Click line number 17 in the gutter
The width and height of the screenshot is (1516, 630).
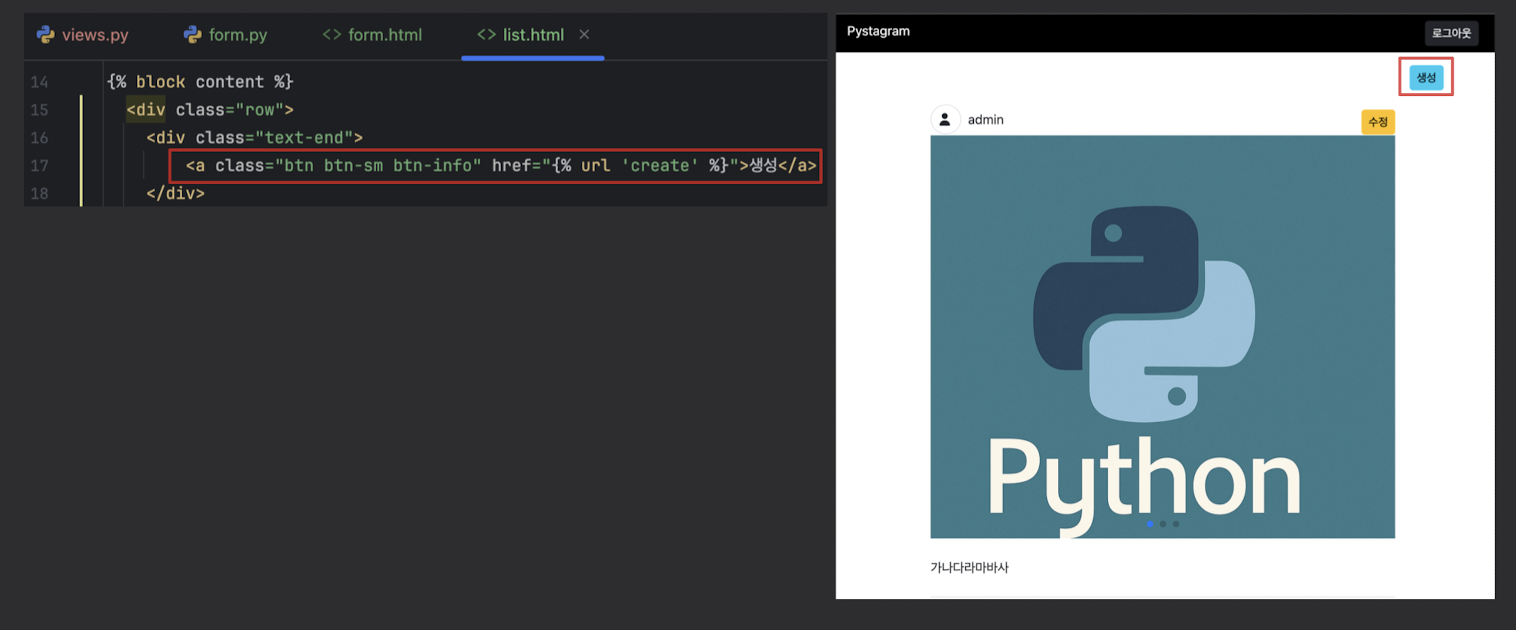(x=39, y=166)
